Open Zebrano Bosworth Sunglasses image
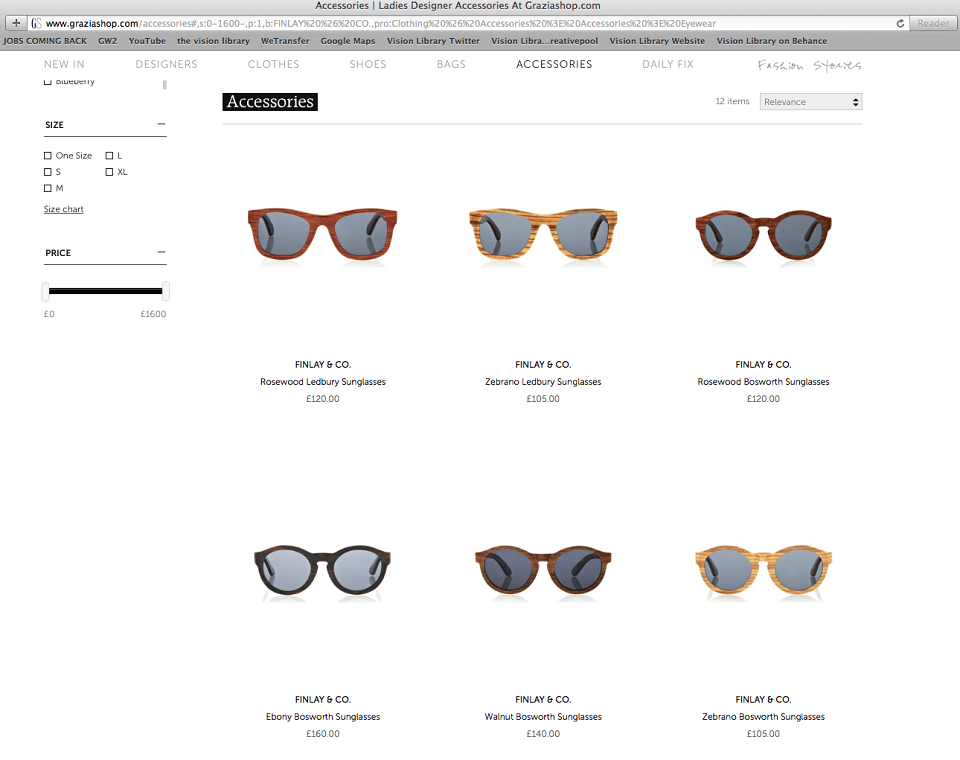 coord(763,571)
